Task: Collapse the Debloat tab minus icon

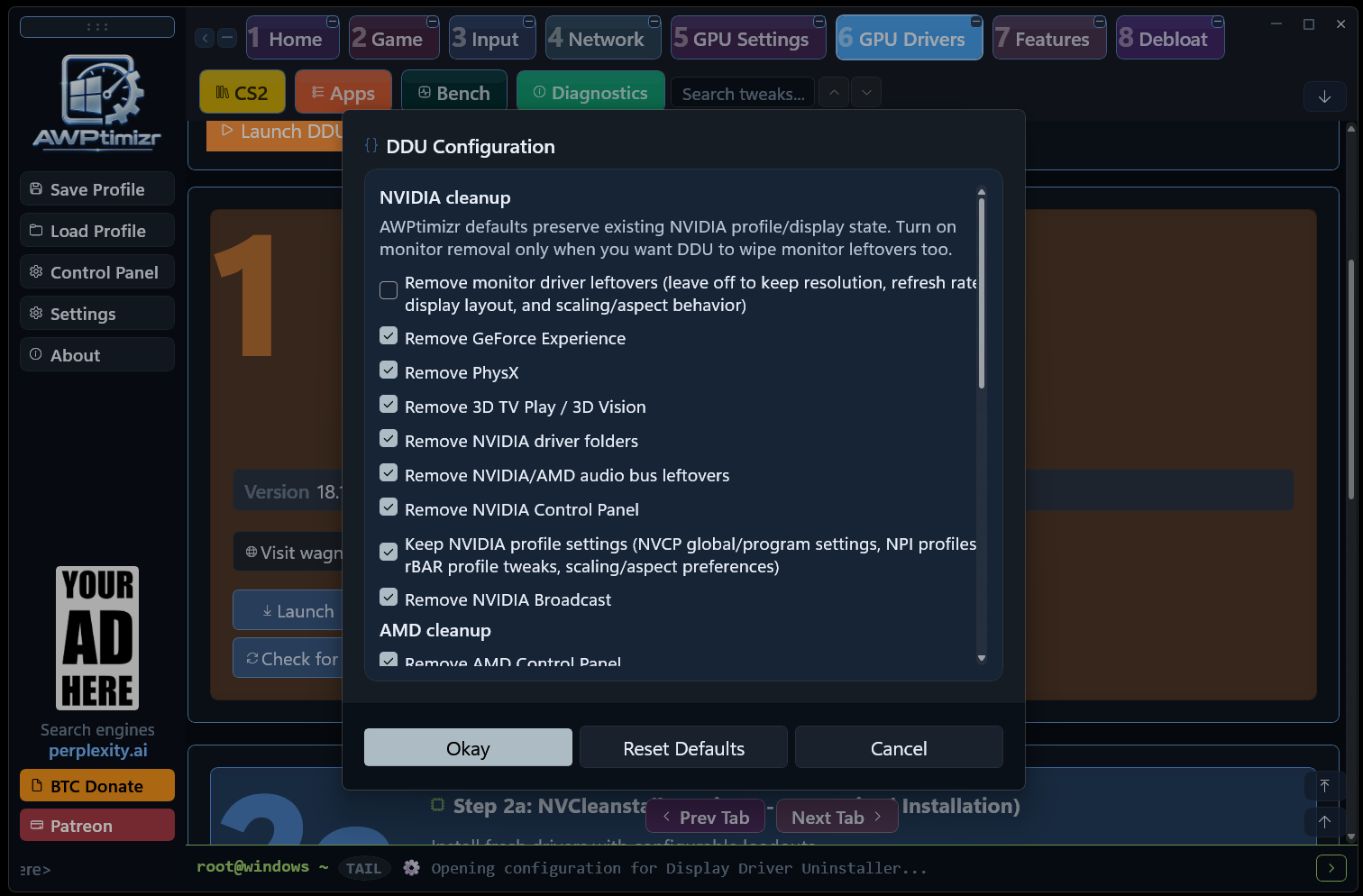Action: point(1218,22)
